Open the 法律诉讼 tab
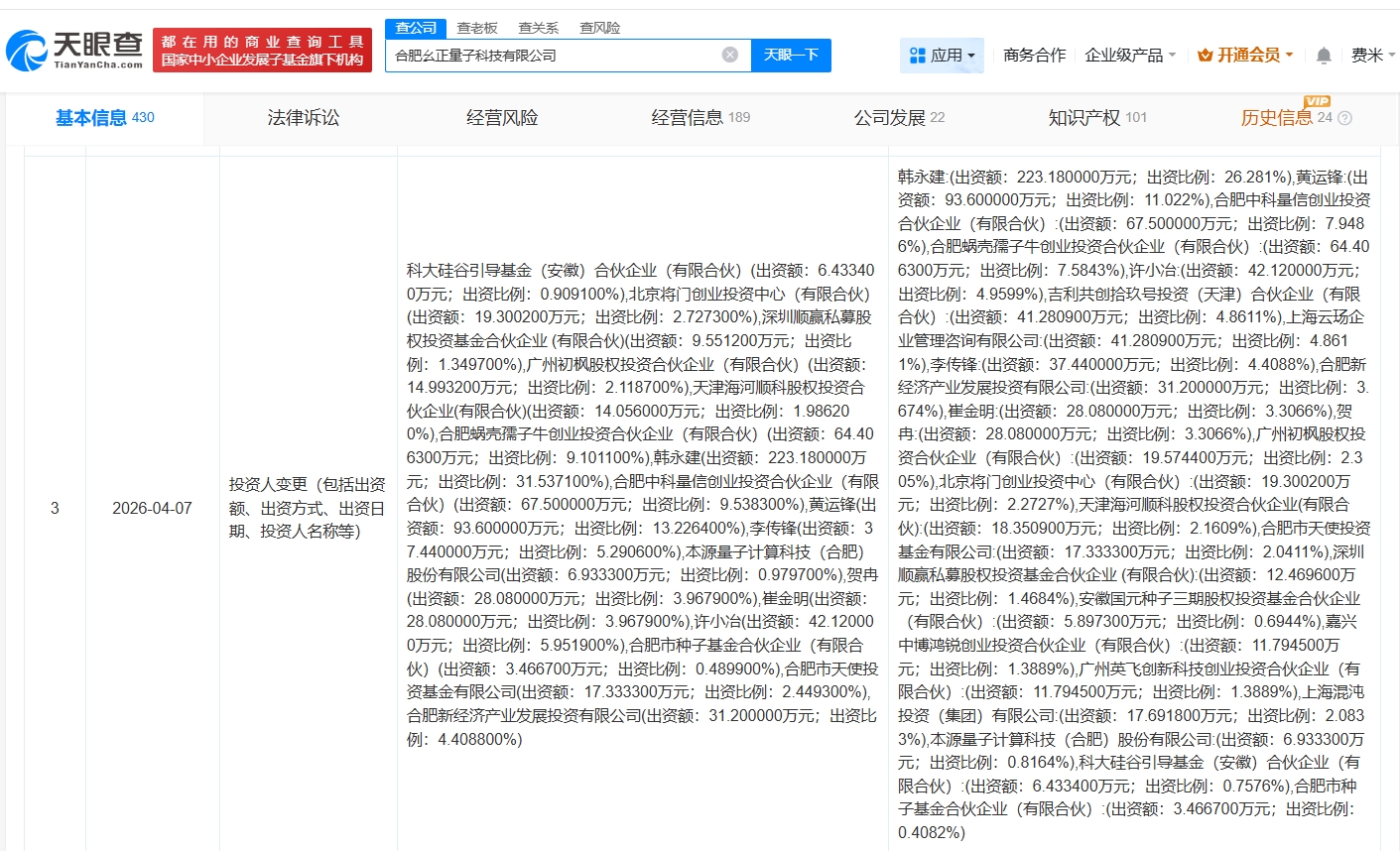The image size is (1400, 851). [304, 118]
